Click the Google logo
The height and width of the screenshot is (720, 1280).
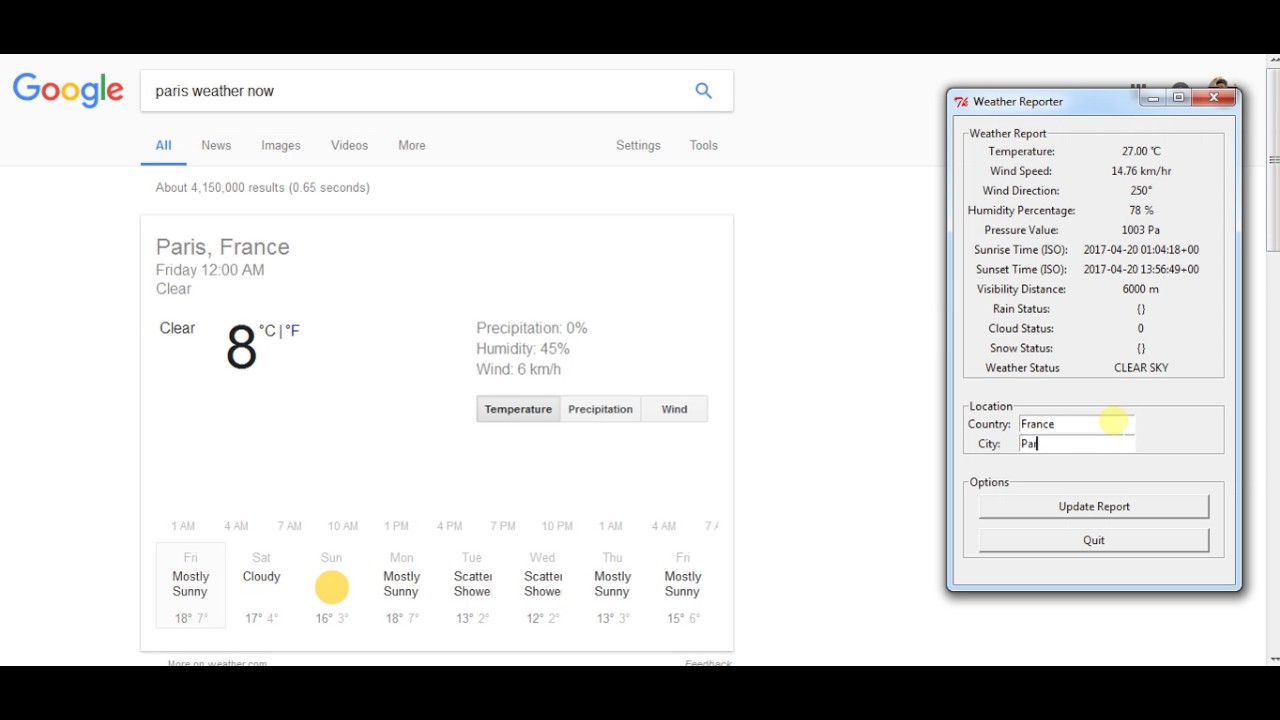pos(68,90)
